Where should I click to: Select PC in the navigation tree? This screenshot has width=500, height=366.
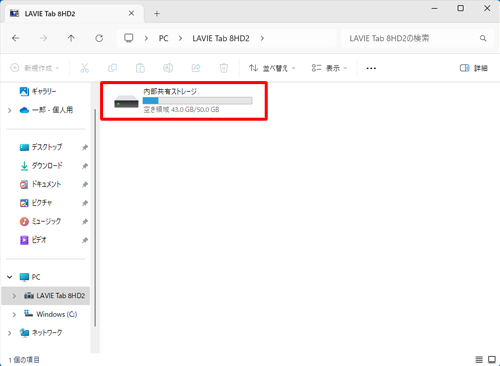point(30,277)
